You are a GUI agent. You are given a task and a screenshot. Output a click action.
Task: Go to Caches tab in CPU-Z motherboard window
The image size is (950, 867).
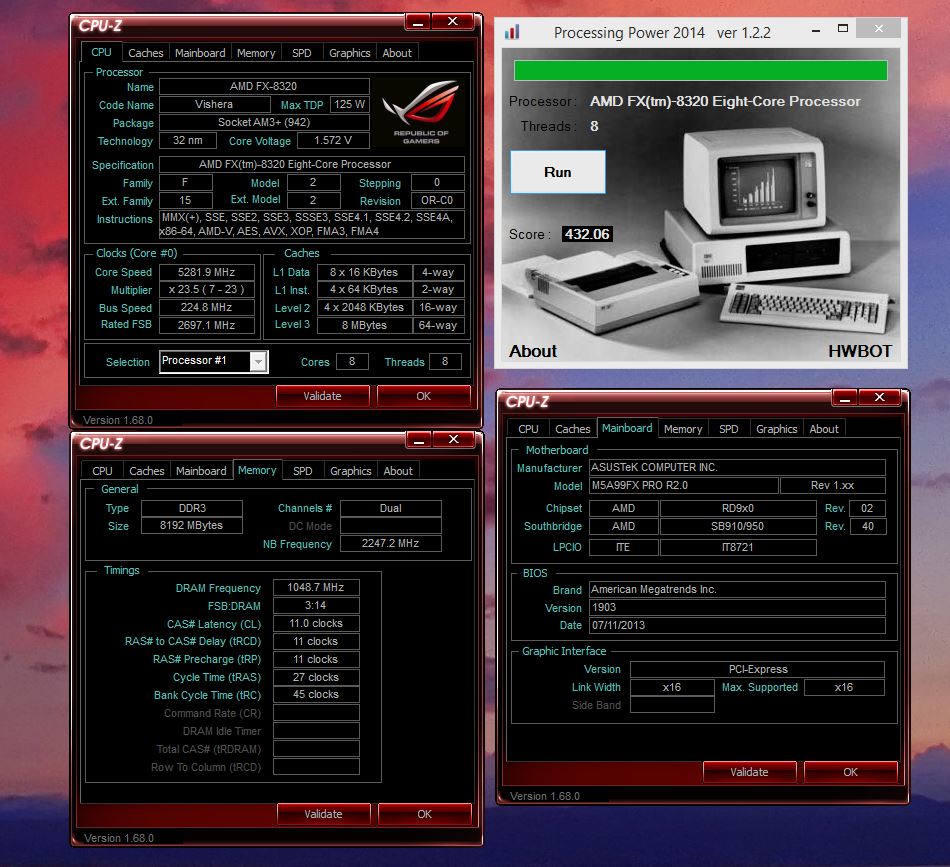[x=573, y=429]
